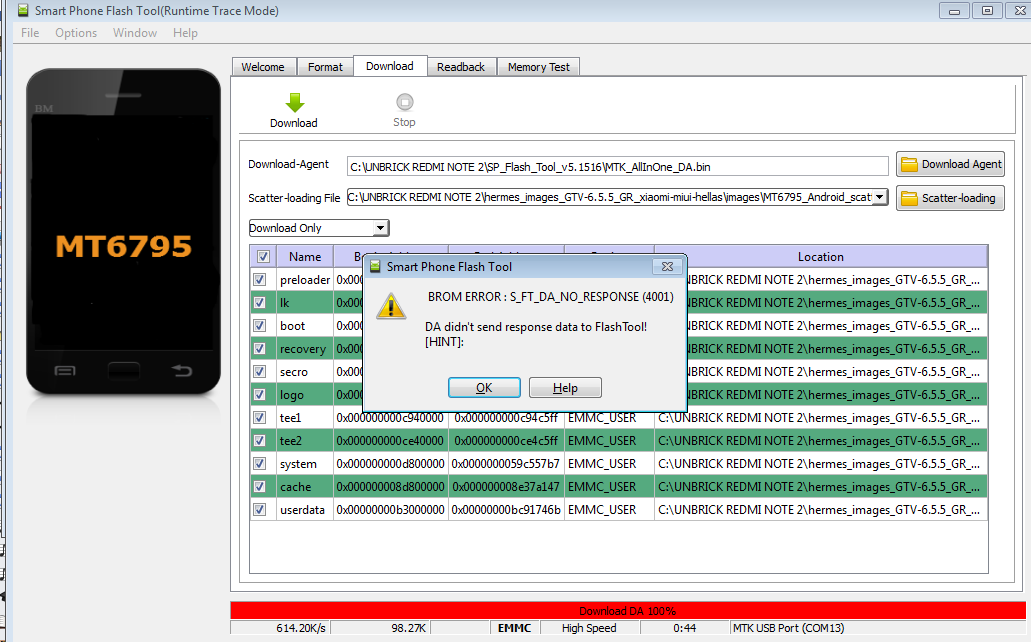This screenshot has width=1031, height=642.
Task: Click the Download Agent folder button
Action: (x=950, y=164)
